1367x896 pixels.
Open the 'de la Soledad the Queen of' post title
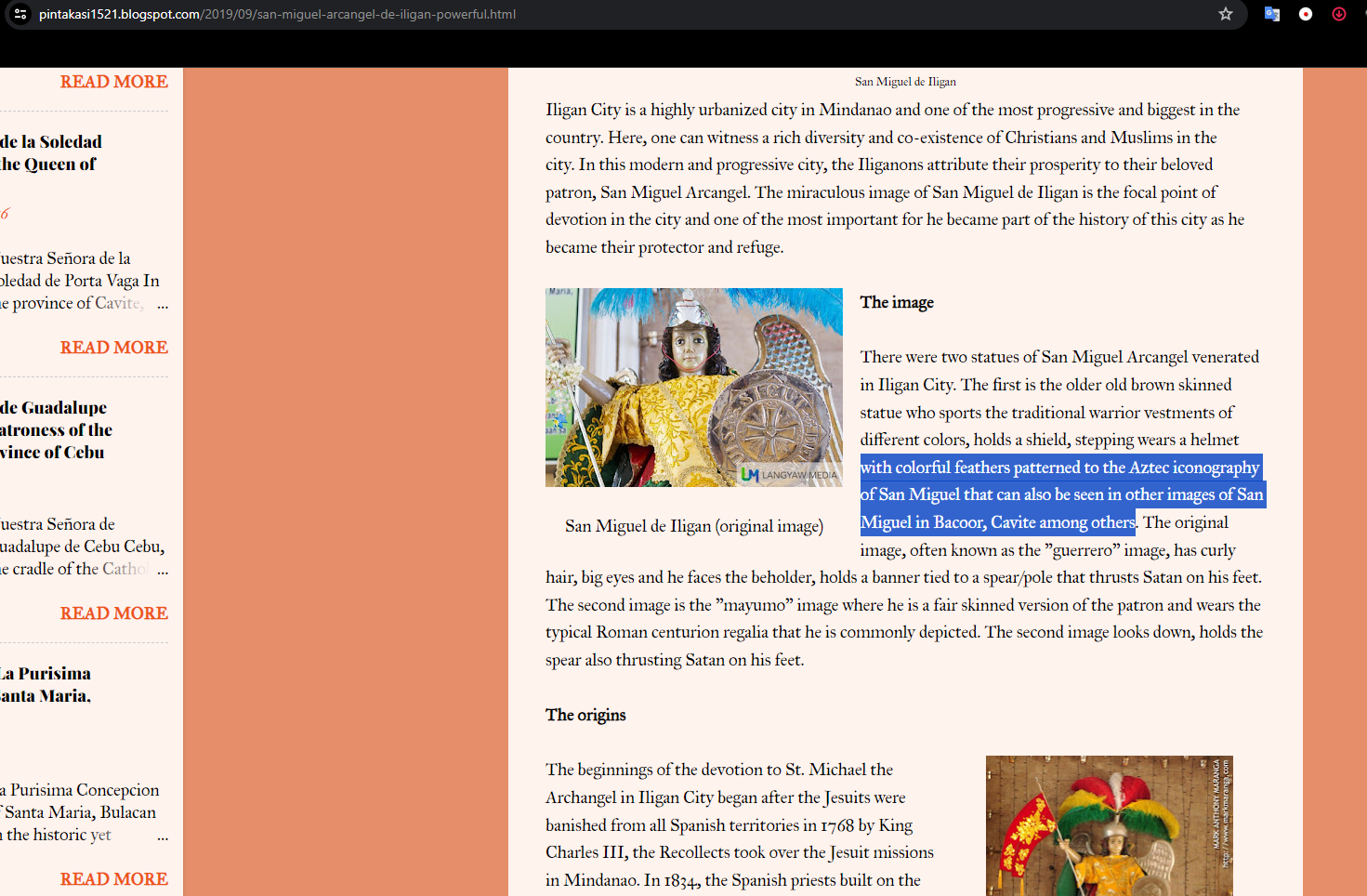pyautogui.click(x=51, y=153)
